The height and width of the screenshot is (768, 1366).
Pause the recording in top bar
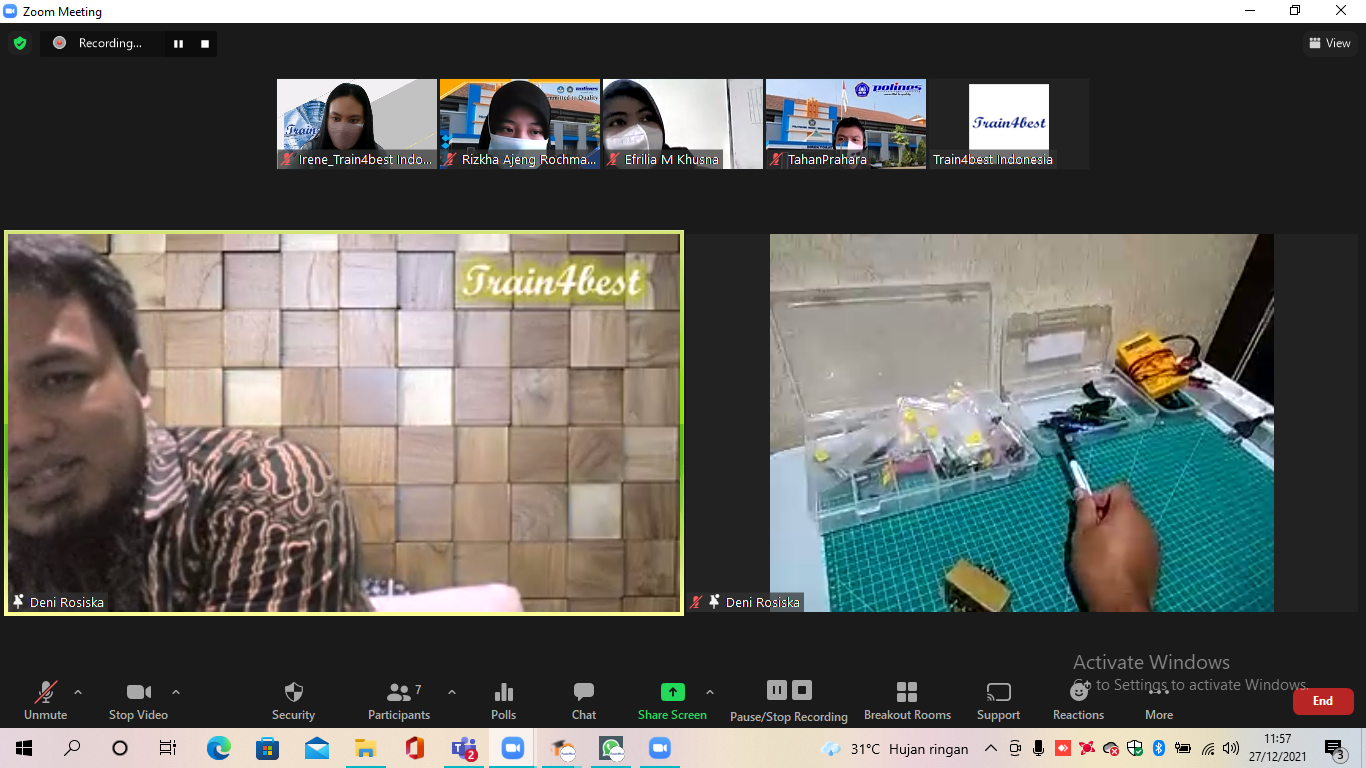179,43
